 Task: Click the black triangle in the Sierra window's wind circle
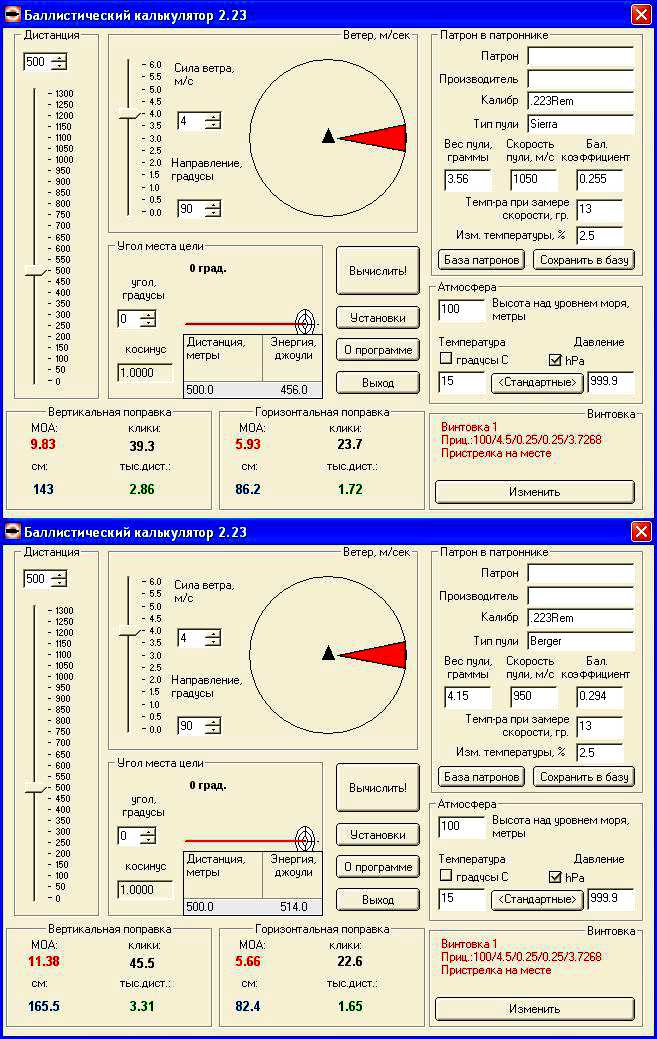click(x=327, y=137)
